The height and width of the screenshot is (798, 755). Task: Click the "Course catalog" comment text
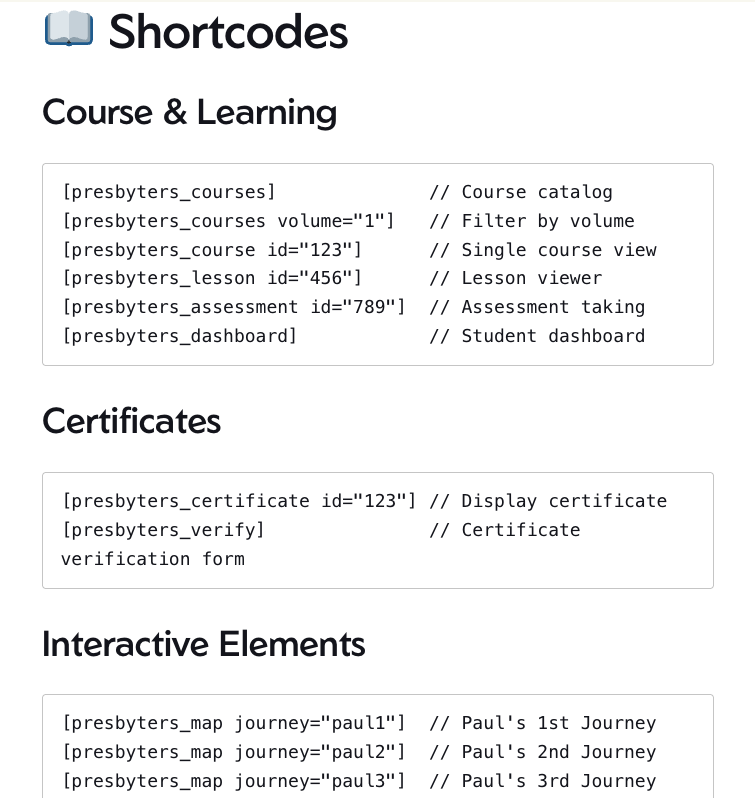[536, 192]
